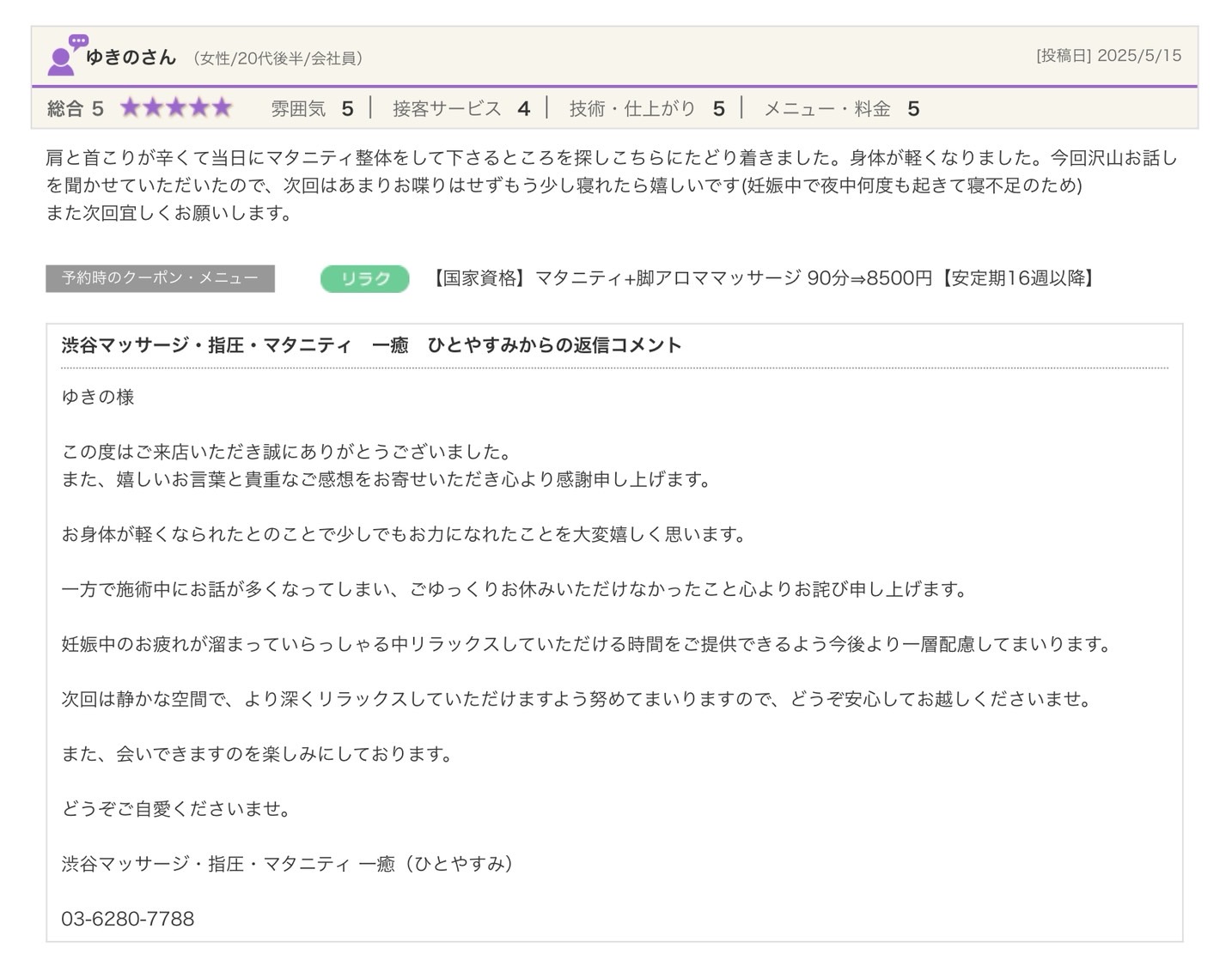Click the review line starting を聞かせていただいたので
The image size is (1232, 979).
564,185
